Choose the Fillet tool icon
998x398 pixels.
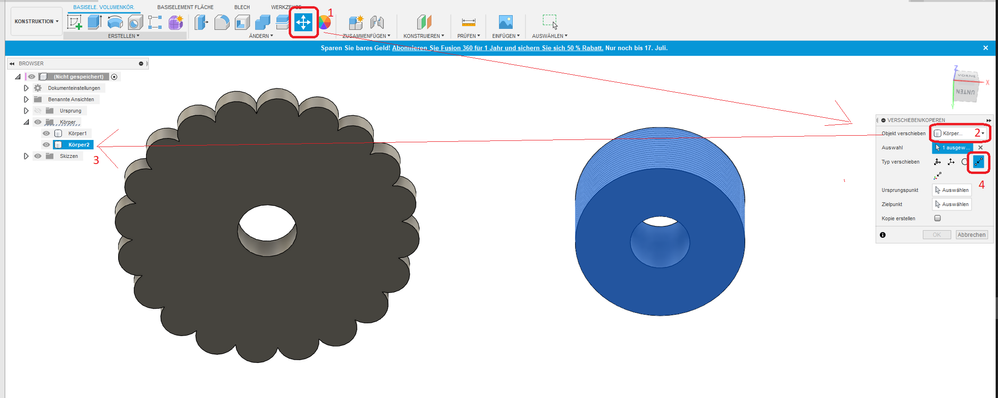pyautogui.click(x=221, y=23)
